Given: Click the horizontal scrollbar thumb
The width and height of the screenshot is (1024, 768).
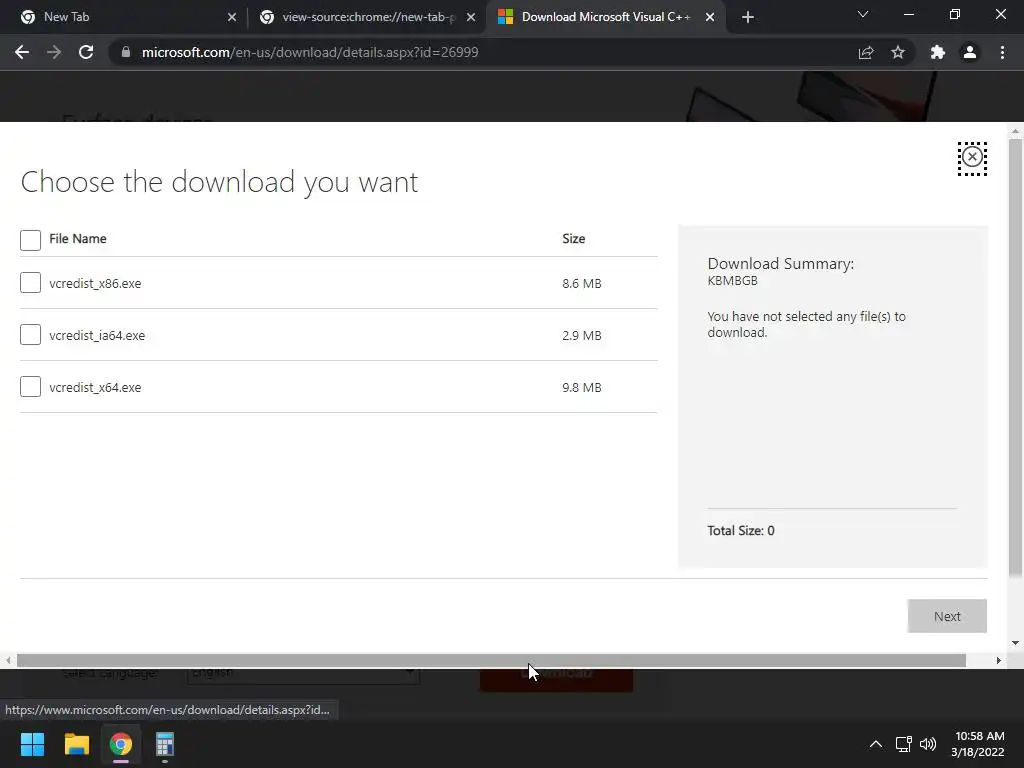Looking at the screenshot, I should [491, 660].
